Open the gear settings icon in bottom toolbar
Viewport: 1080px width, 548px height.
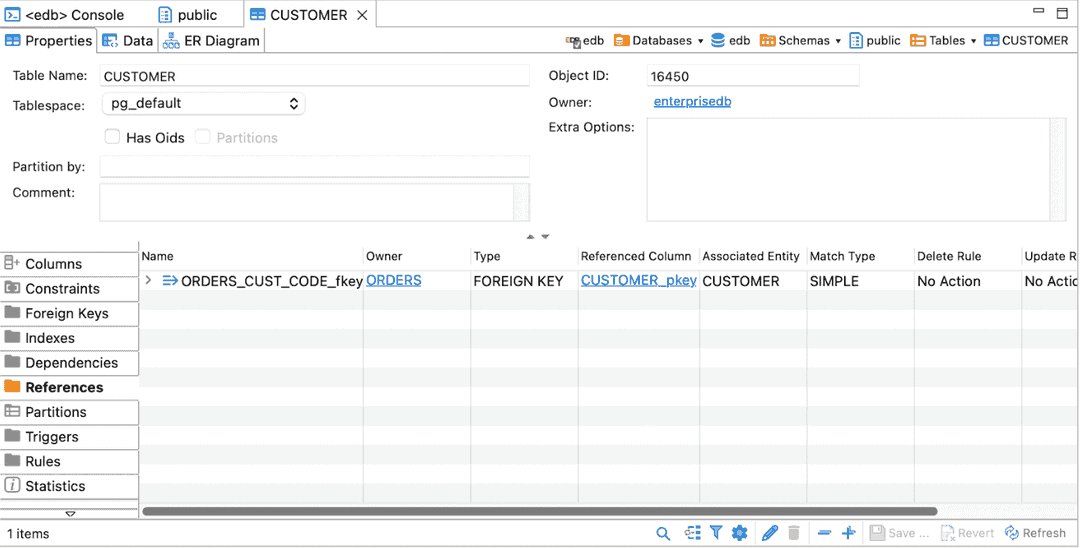[740, 533]
